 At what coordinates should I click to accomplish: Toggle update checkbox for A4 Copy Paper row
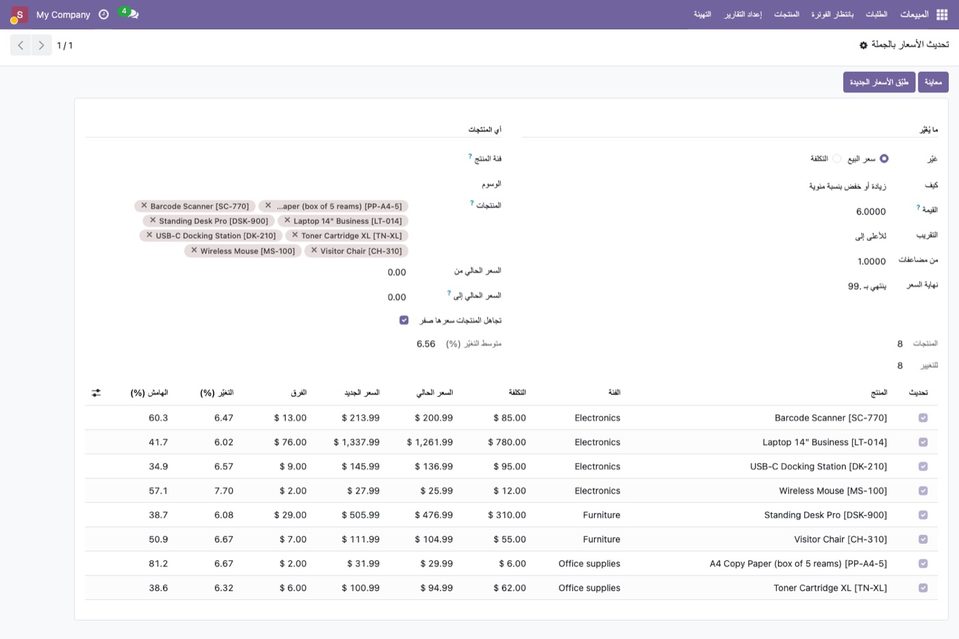(923, 564)
